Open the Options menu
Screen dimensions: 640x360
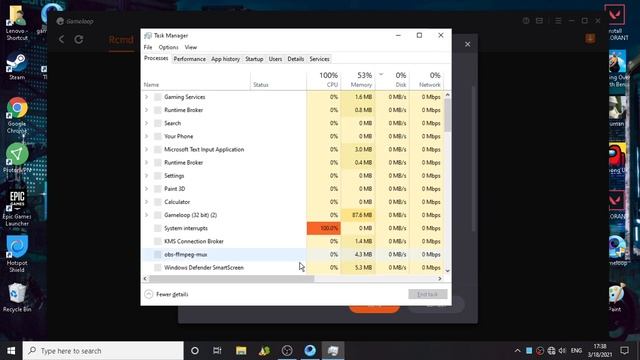coord(168,47)
